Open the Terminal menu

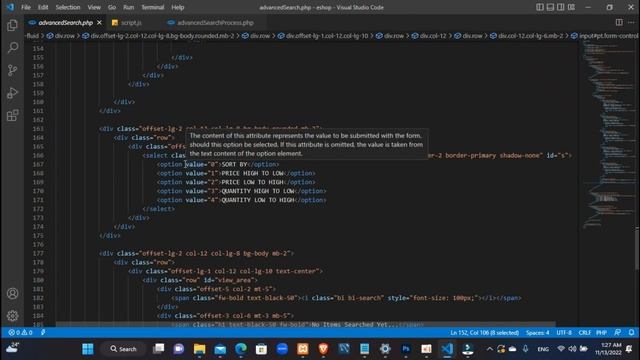[x=153, y=7]
